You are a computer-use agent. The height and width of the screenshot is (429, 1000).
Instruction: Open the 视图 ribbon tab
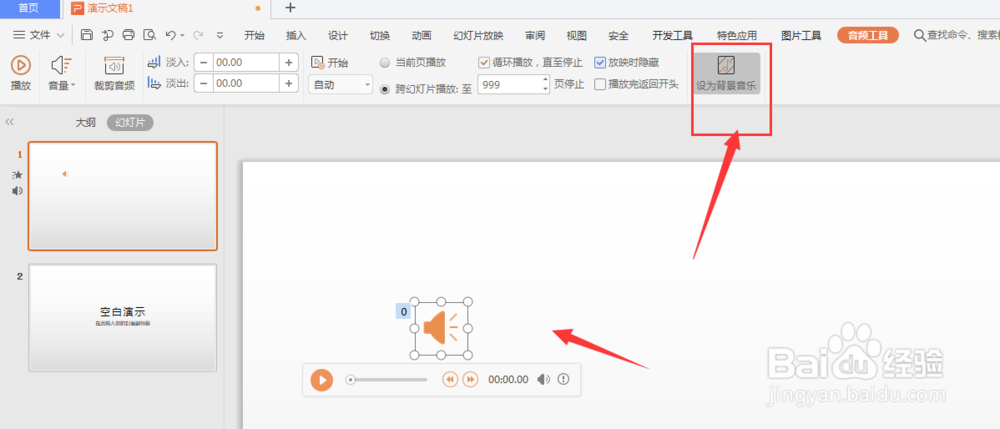pos(577,36)
